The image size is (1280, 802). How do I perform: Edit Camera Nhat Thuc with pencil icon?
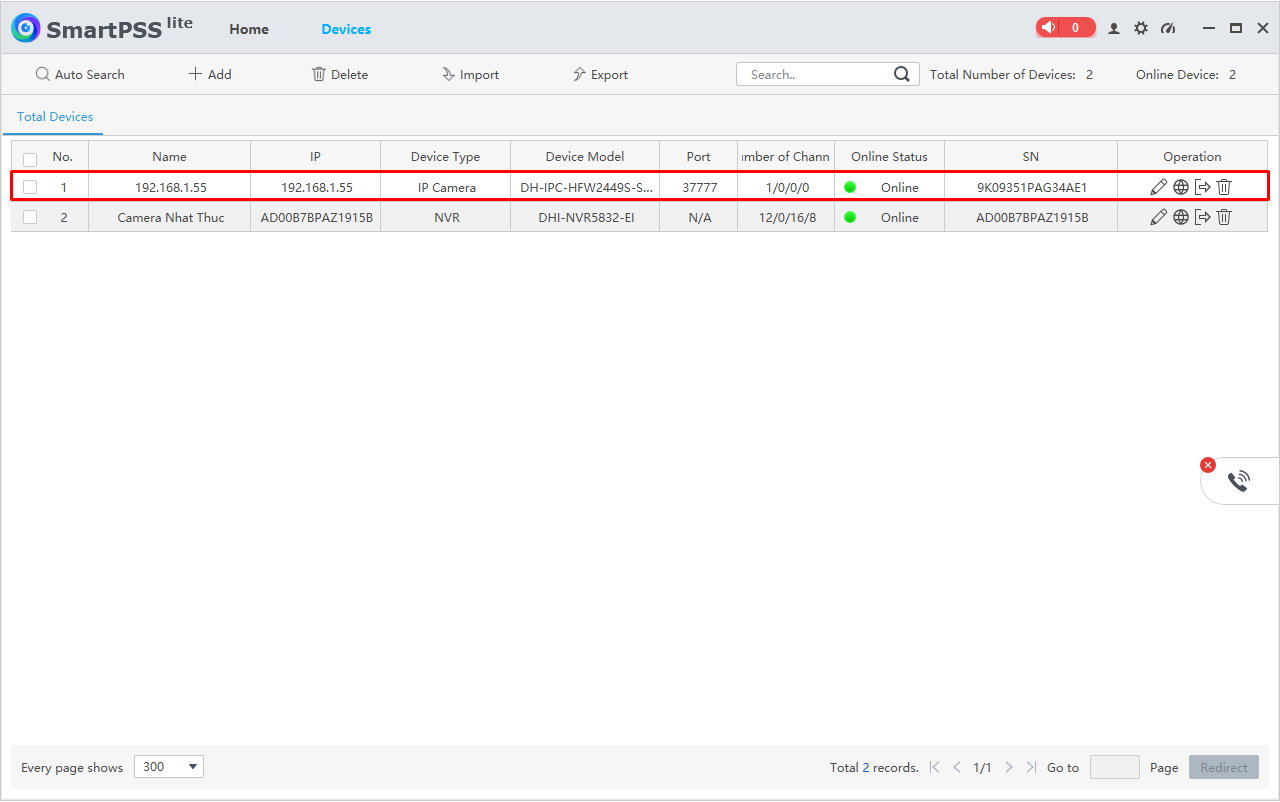(1159, 217)
